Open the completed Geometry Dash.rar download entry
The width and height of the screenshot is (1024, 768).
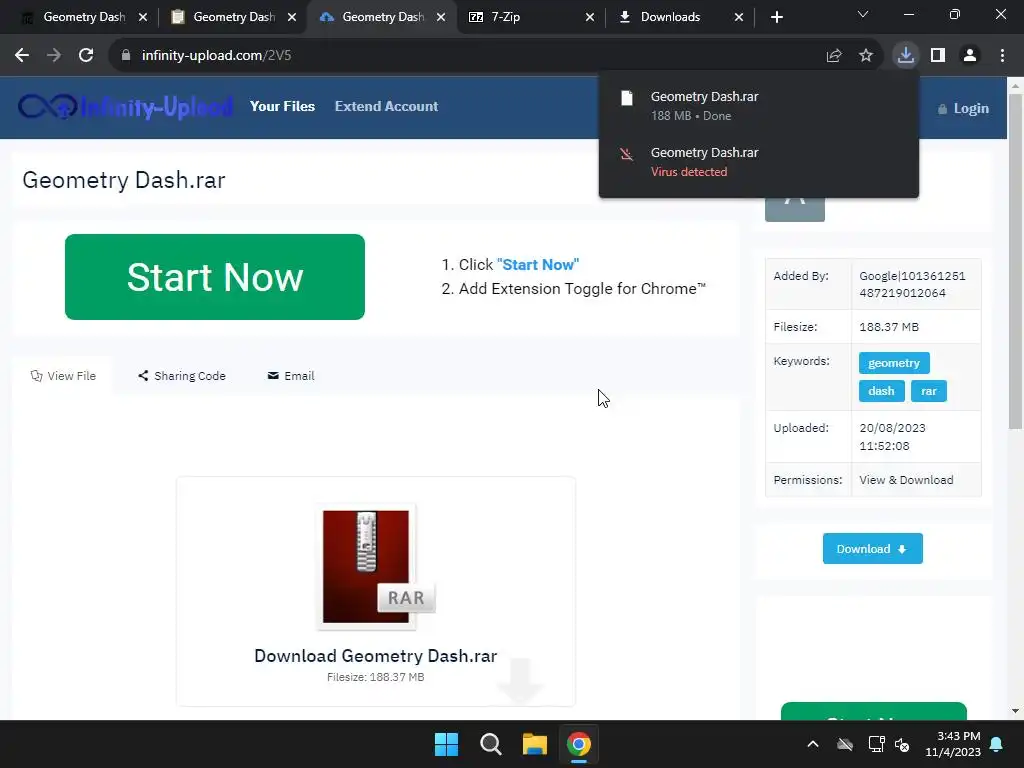[x=759, y=106]
